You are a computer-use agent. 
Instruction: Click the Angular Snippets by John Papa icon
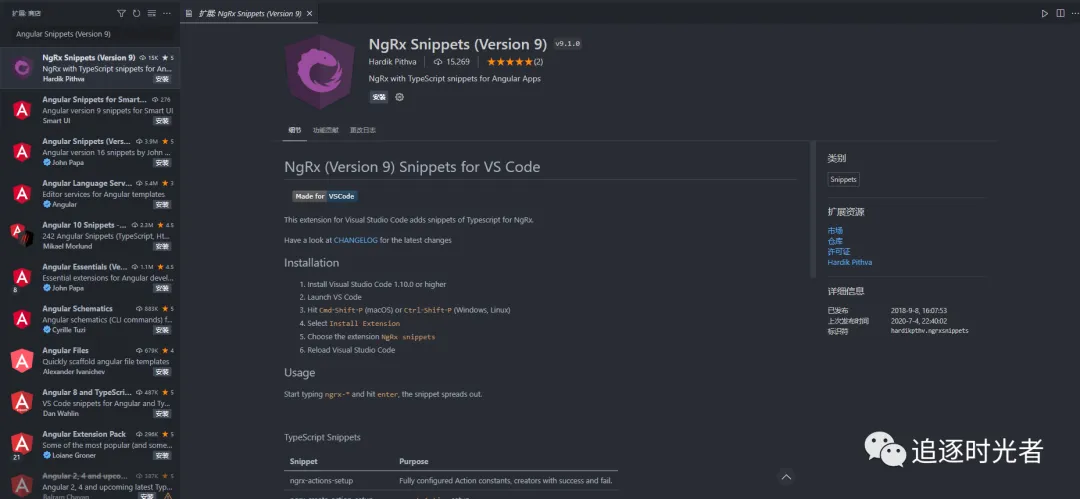click(22, 152)
